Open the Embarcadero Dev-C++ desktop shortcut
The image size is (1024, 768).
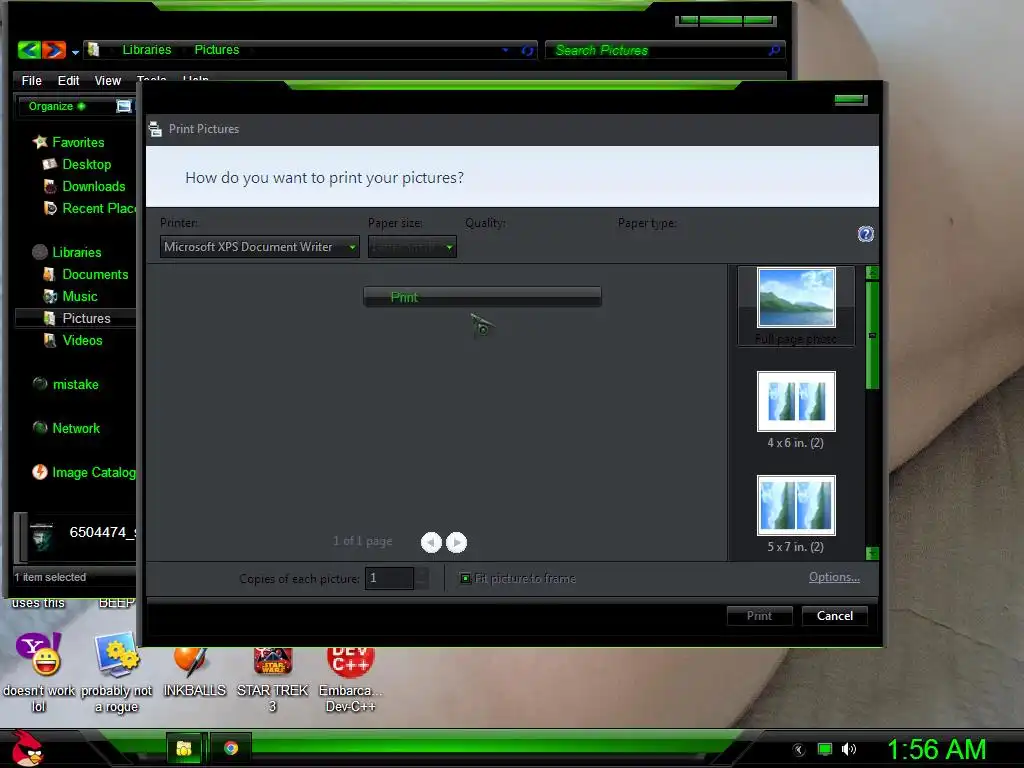(351, 679)
